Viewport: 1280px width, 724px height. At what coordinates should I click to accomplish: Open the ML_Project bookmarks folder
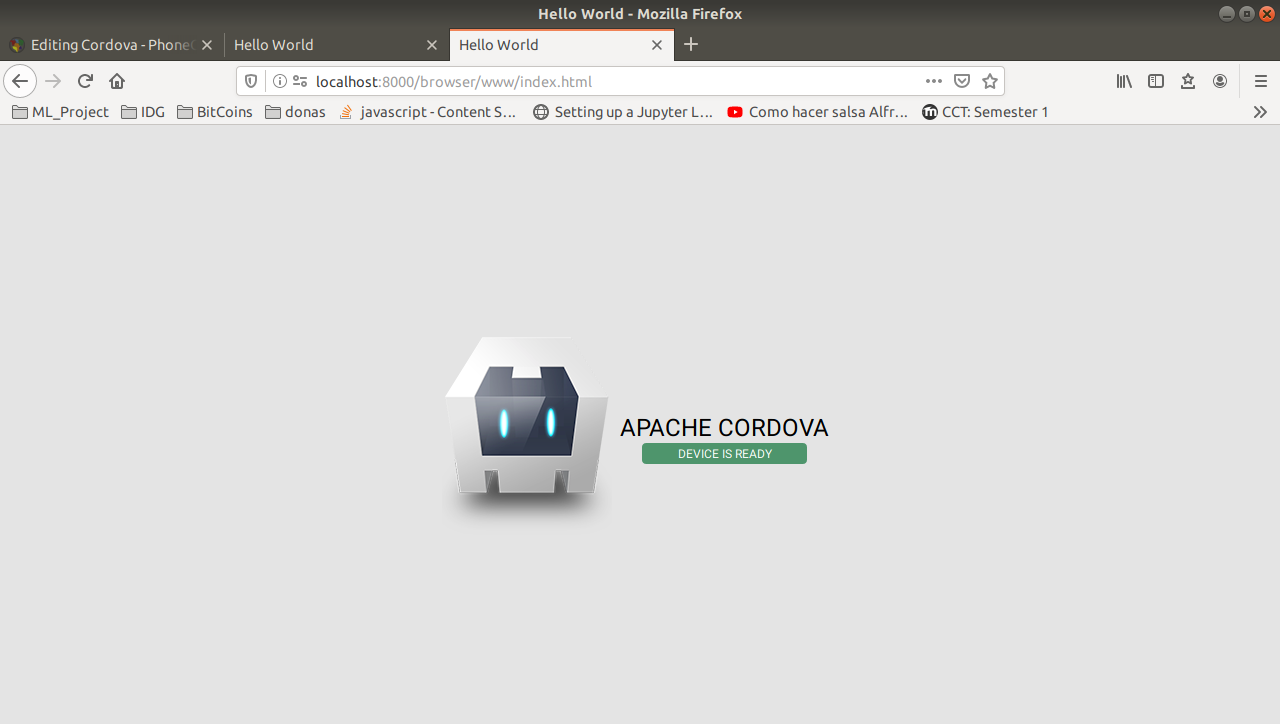click(60, 112)
